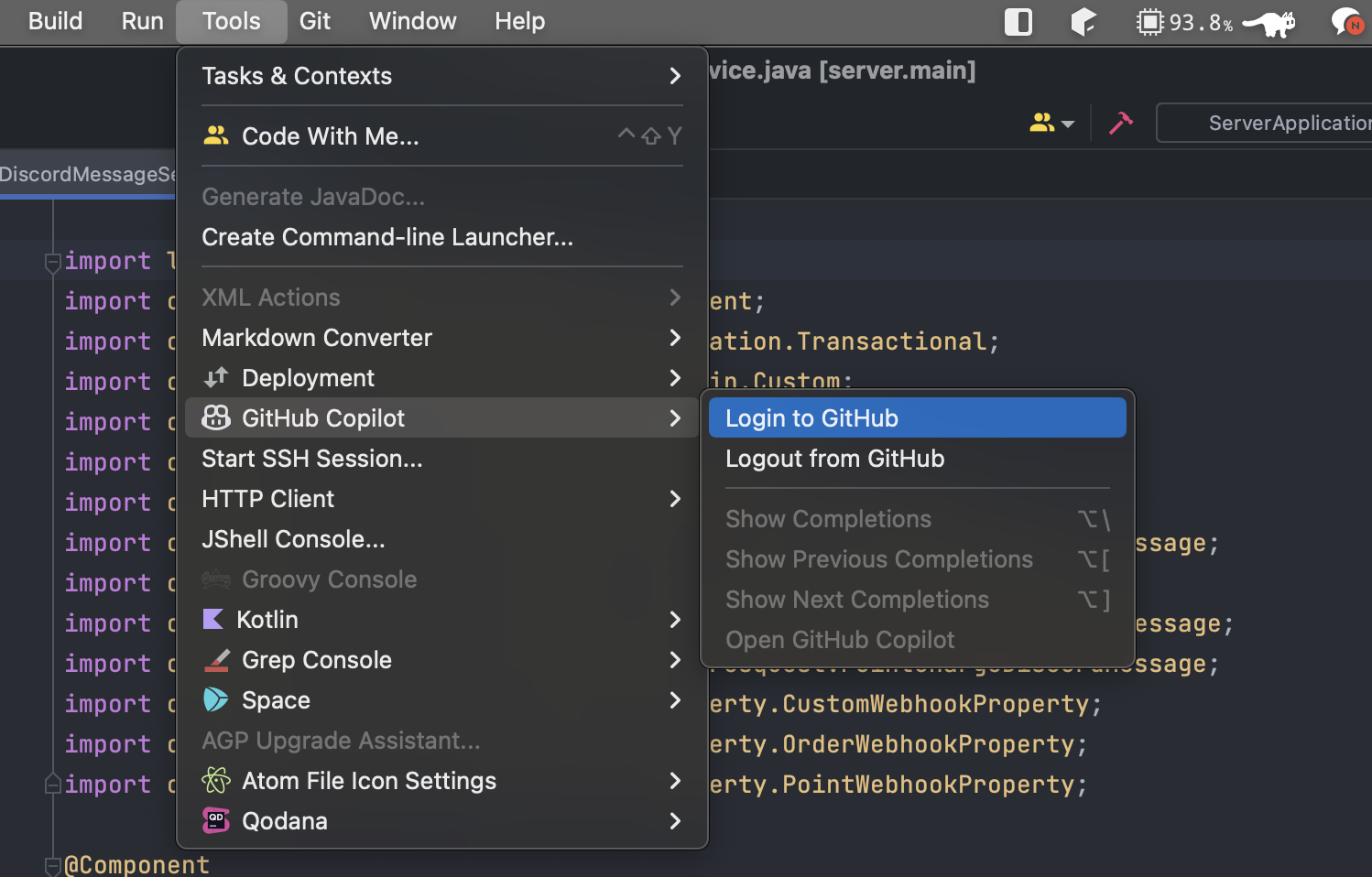The image size is (1372, 877).
Task: Click the Transactional import text
Action: point(891,341)
